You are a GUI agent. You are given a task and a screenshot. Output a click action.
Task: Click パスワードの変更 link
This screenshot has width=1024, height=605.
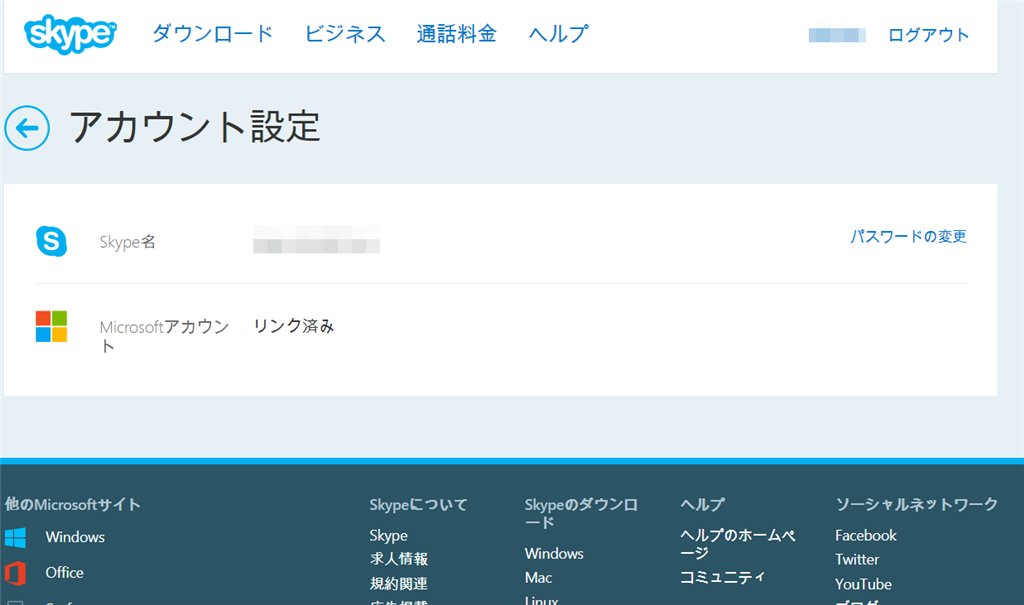coord(908,237)
